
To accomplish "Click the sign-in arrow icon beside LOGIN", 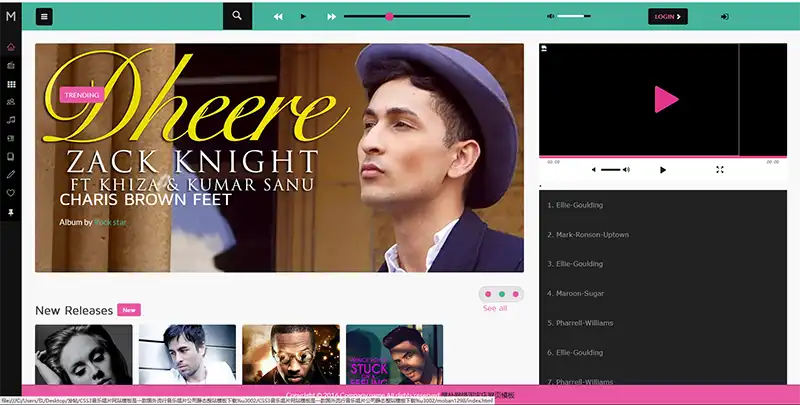I will click(x=724, y=17).
